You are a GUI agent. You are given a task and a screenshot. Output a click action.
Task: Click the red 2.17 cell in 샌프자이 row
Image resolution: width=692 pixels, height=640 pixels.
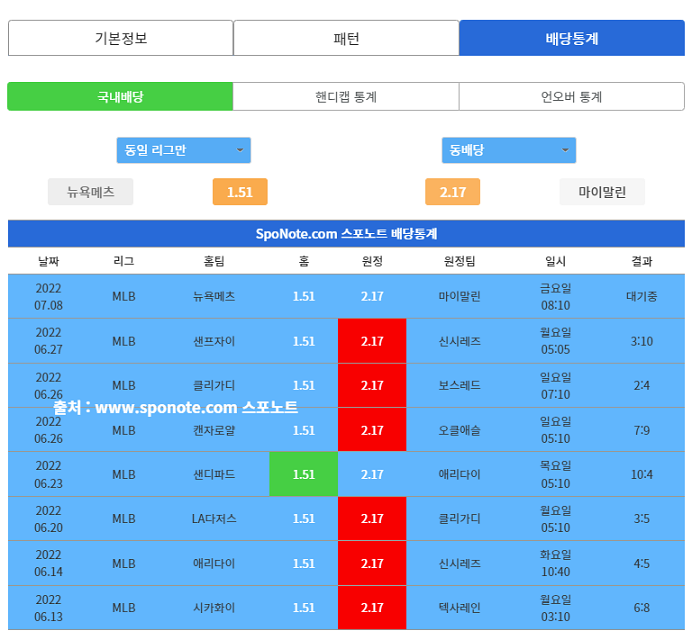(372, 341)
